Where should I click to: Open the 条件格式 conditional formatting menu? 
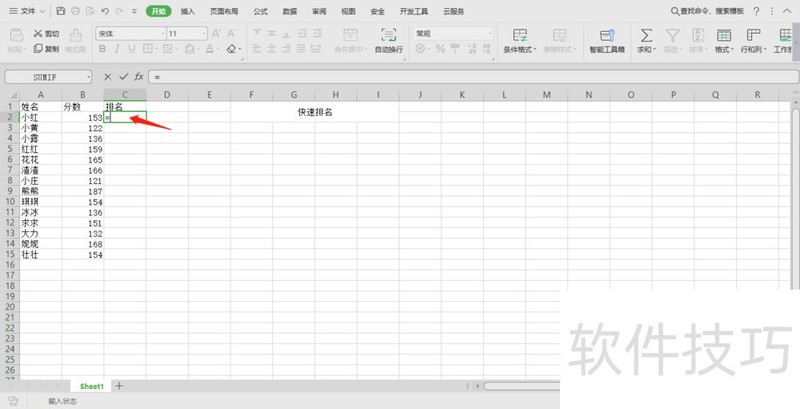click(520, 41)
